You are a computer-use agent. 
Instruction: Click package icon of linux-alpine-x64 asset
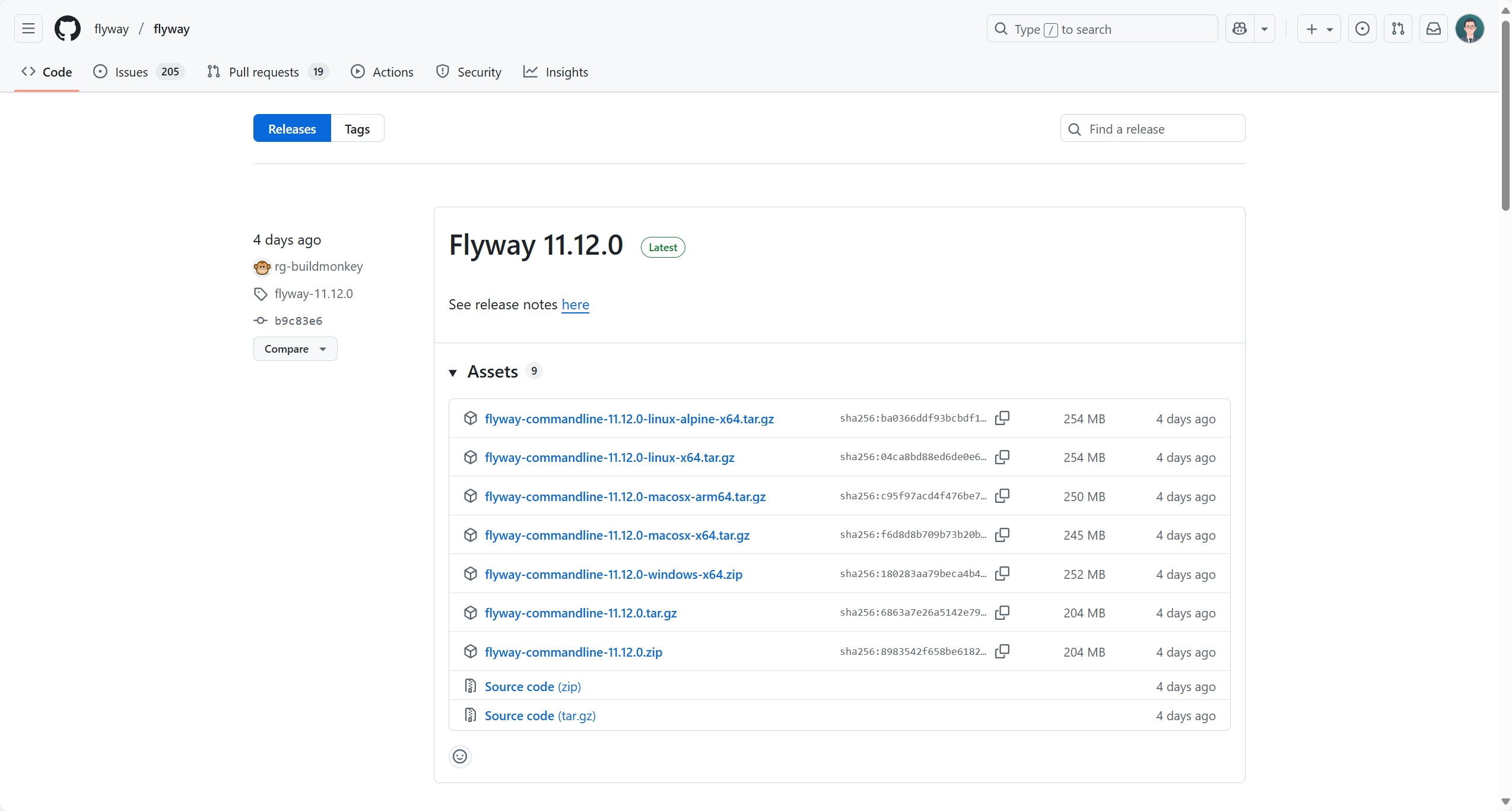470,418
